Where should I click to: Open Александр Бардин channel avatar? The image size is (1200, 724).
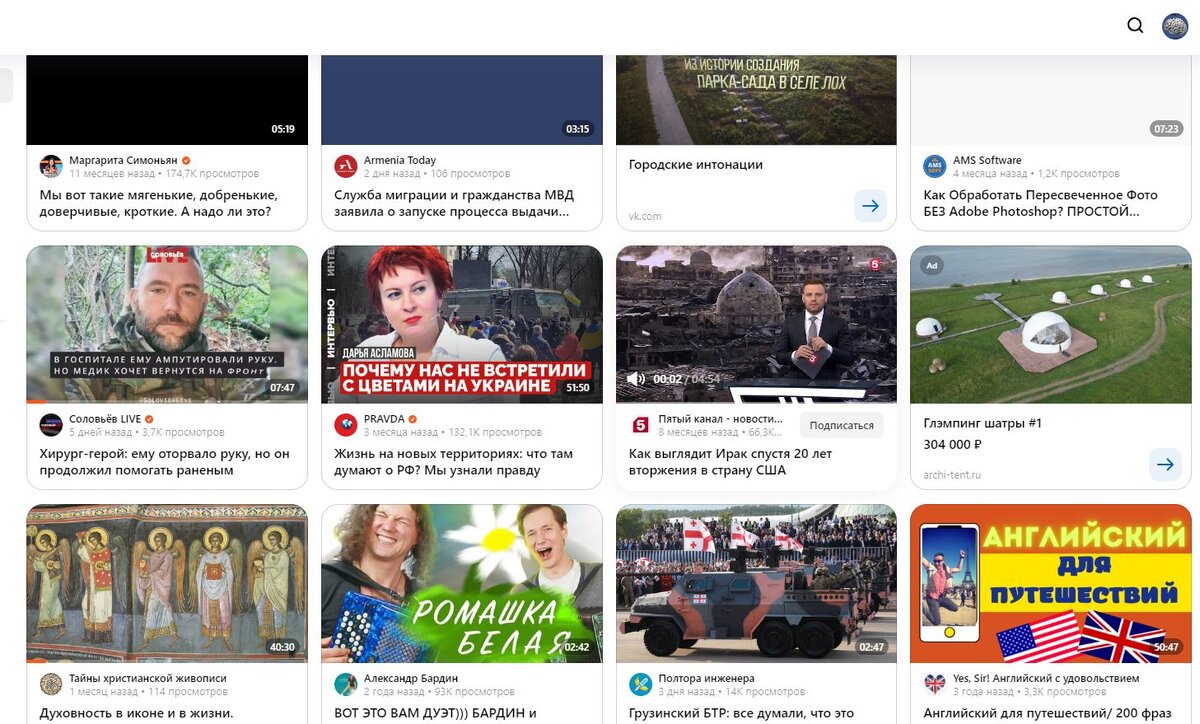[346, 684]
